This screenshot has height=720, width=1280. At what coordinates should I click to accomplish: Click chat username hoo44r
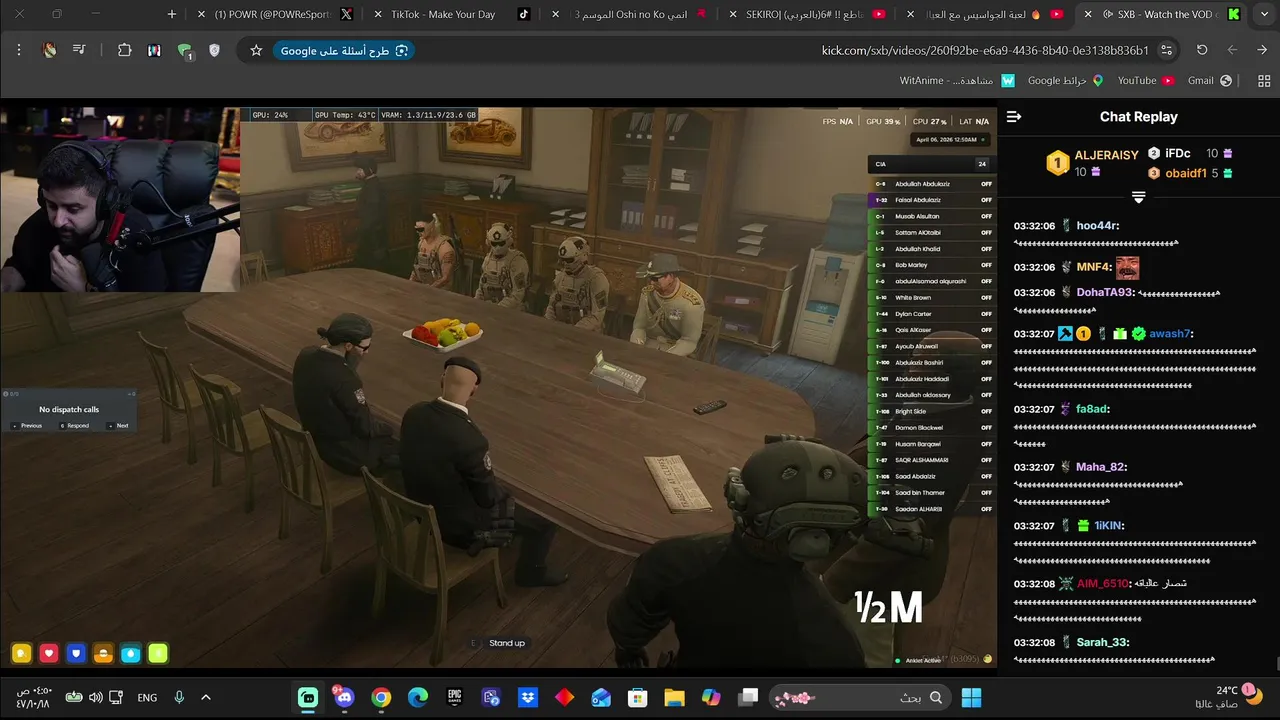pos(1097,226)
